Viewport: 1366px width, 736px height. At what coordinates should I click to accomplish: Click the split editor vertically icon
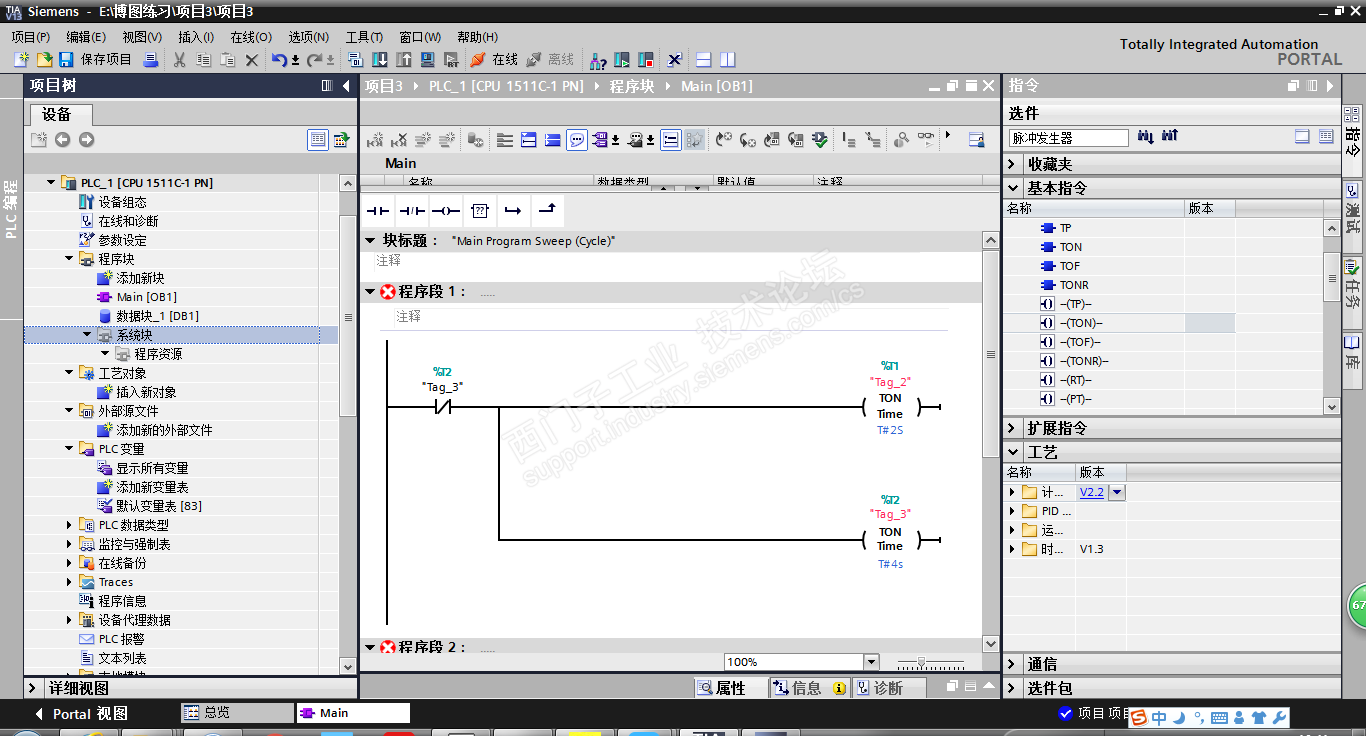tap(728, 60)
